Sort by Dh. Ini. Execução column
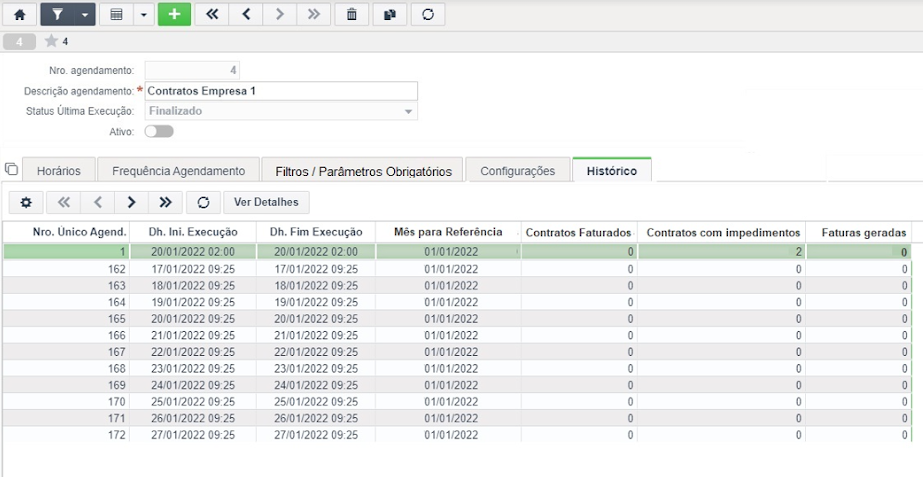The height and width of the screenshot is (477, 923). point(193,232)
